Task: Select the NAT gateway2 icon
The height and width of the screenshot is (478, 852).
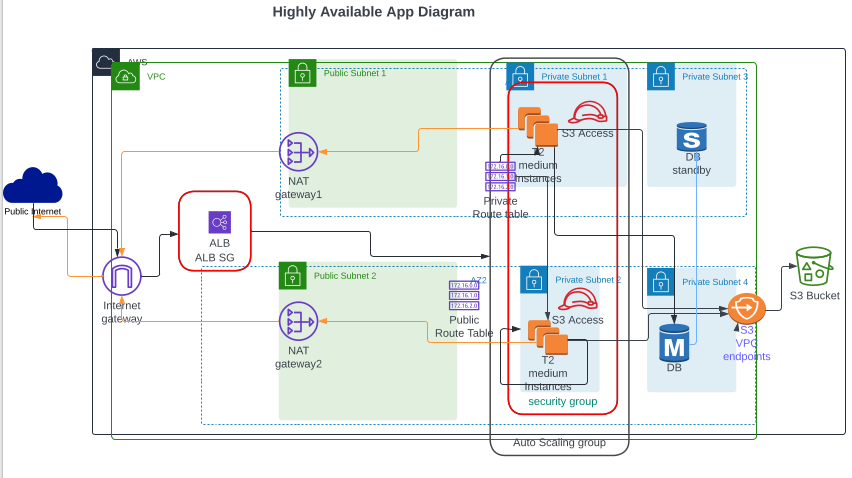Action: (x=298, y=321)
